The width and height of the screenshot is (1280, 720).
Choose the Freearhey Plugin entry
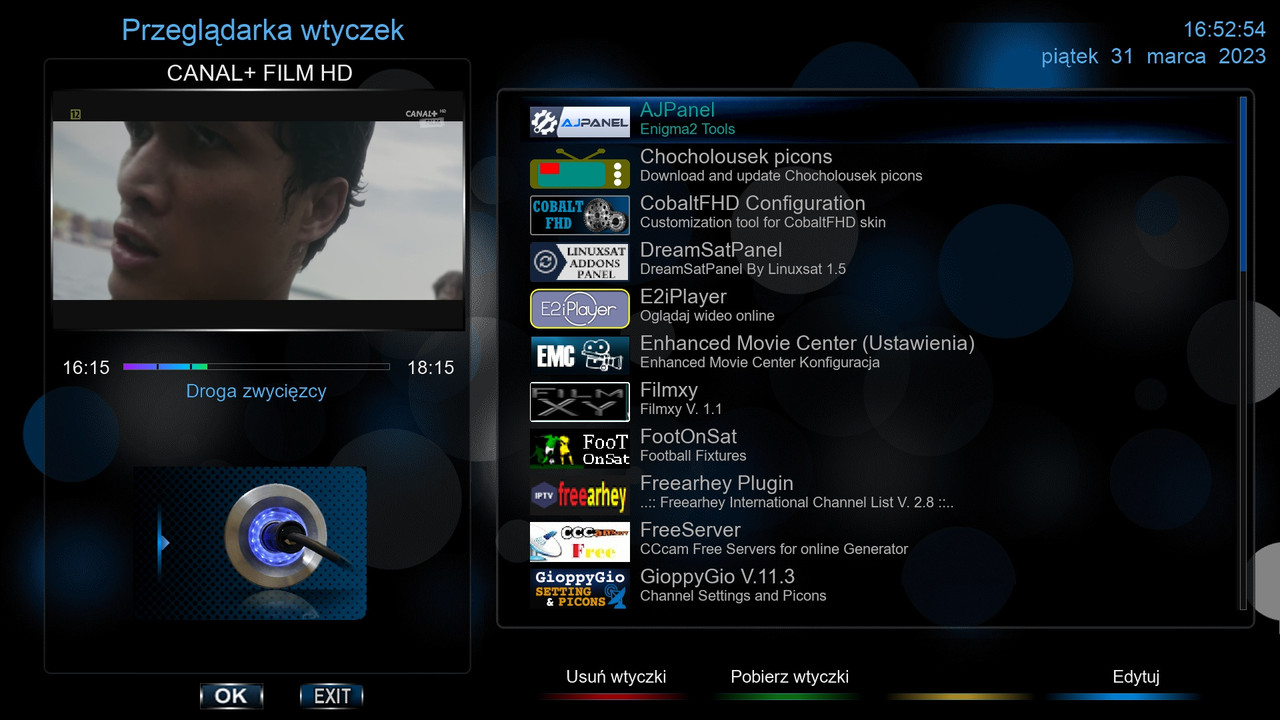click(x=717, y=483)
